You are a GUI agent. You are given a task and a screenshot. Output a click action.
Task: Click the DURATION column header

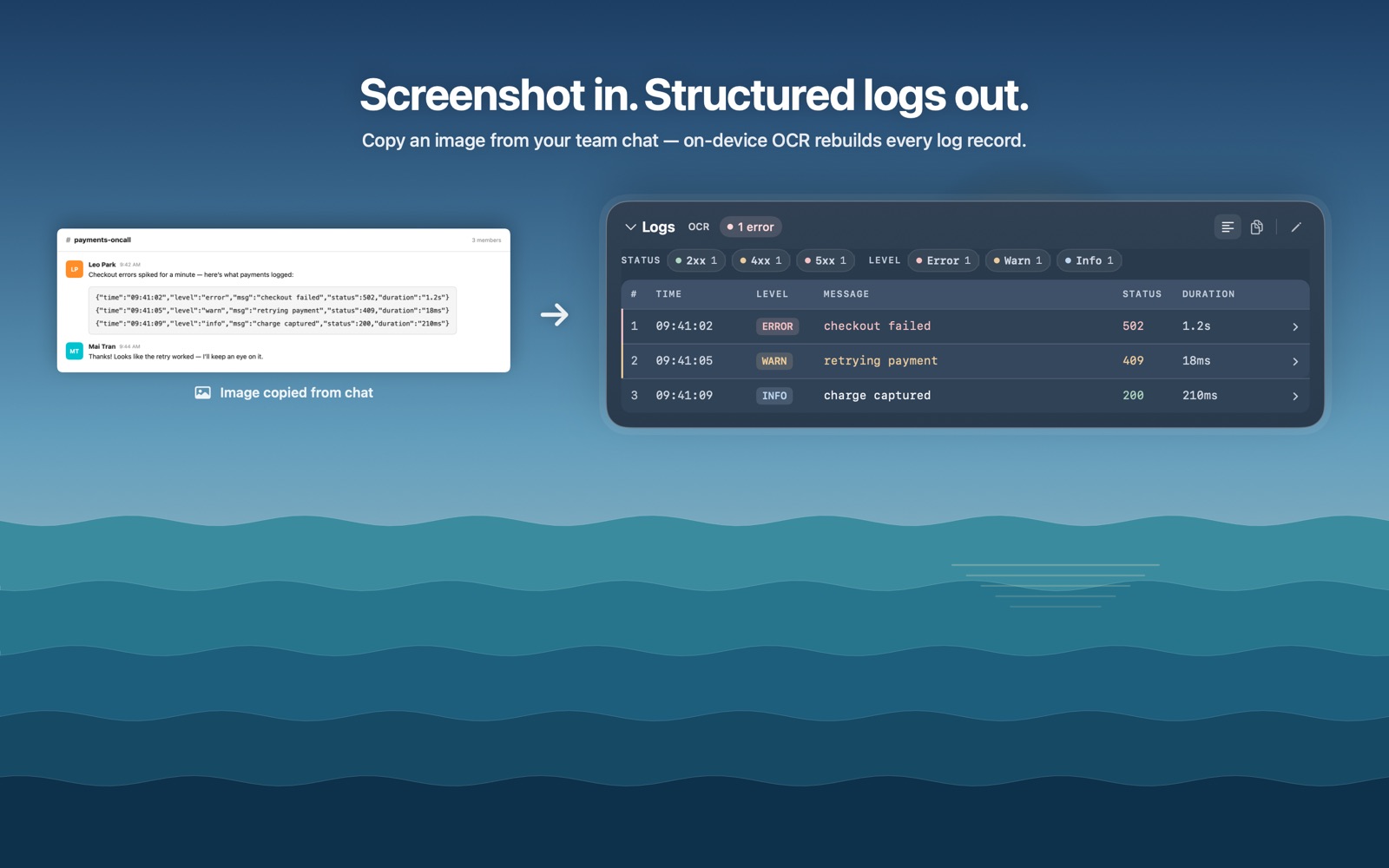click(x=1208, y=294)
